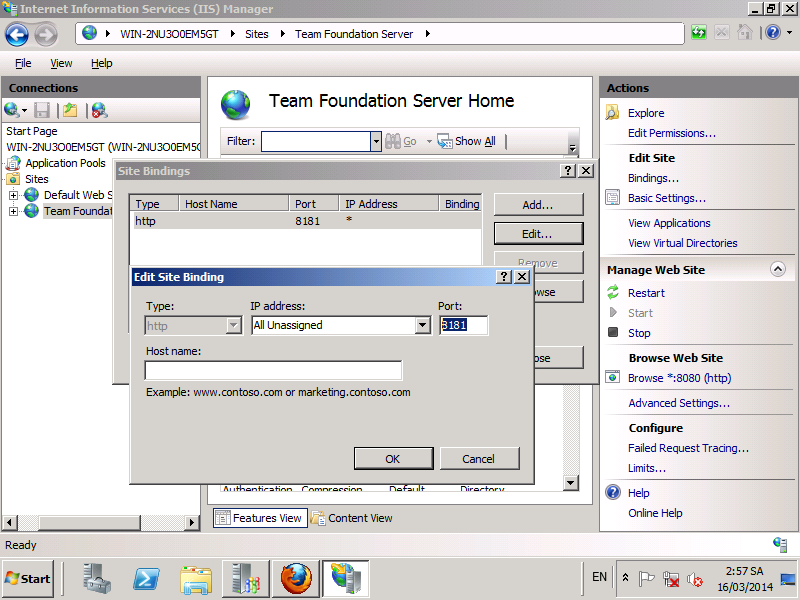Screen dimensions: 800x600
Task: Click the Start Page tree item
Action: (x=32, y=131)
